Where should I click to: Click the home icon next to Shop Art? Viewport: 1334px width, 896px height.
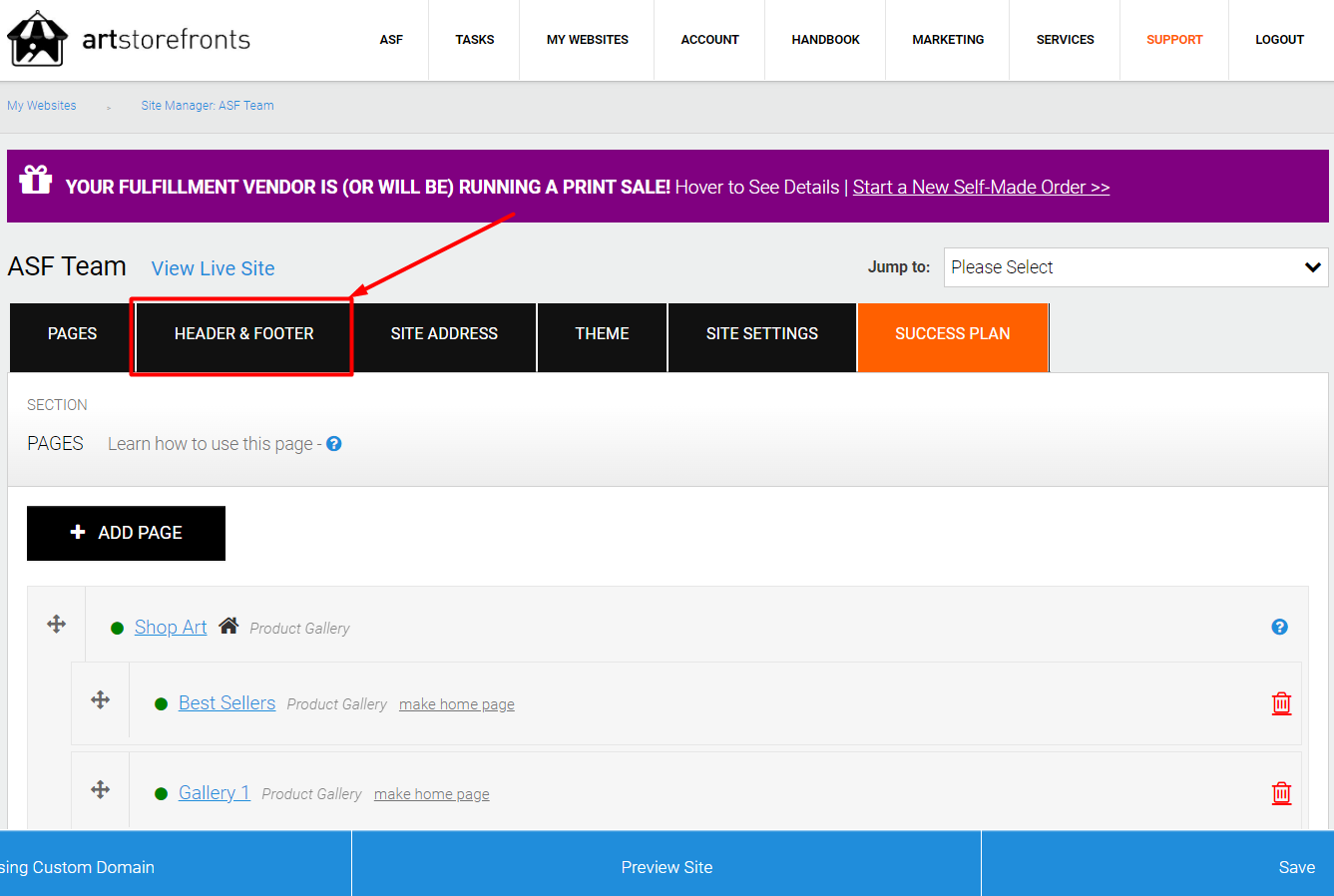pyautogui.click(x=228, y=626)
